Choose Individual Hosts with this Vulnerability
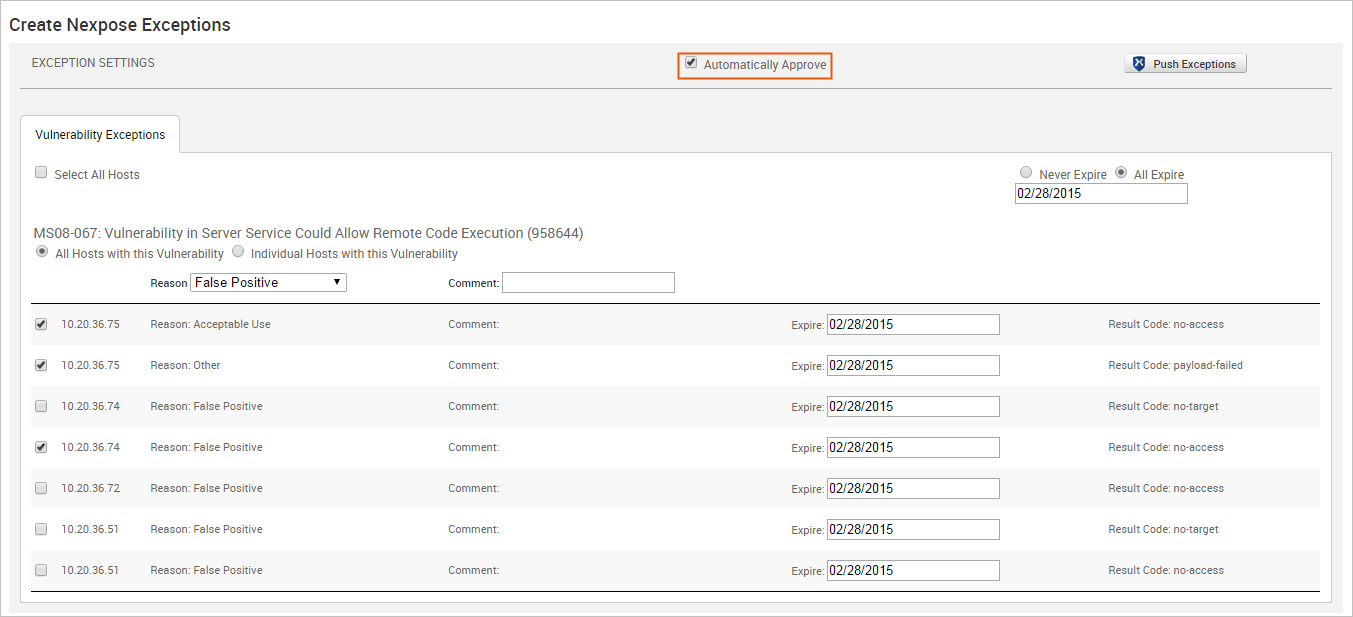The height and width of the screenshot is (617, 1353). tap(238, 252)
